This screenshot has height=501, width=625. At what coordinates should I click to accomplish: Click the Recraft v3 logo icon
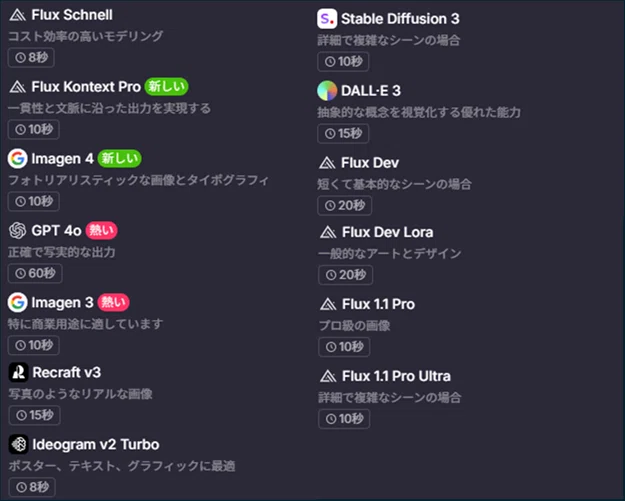[x=18, y=372]
